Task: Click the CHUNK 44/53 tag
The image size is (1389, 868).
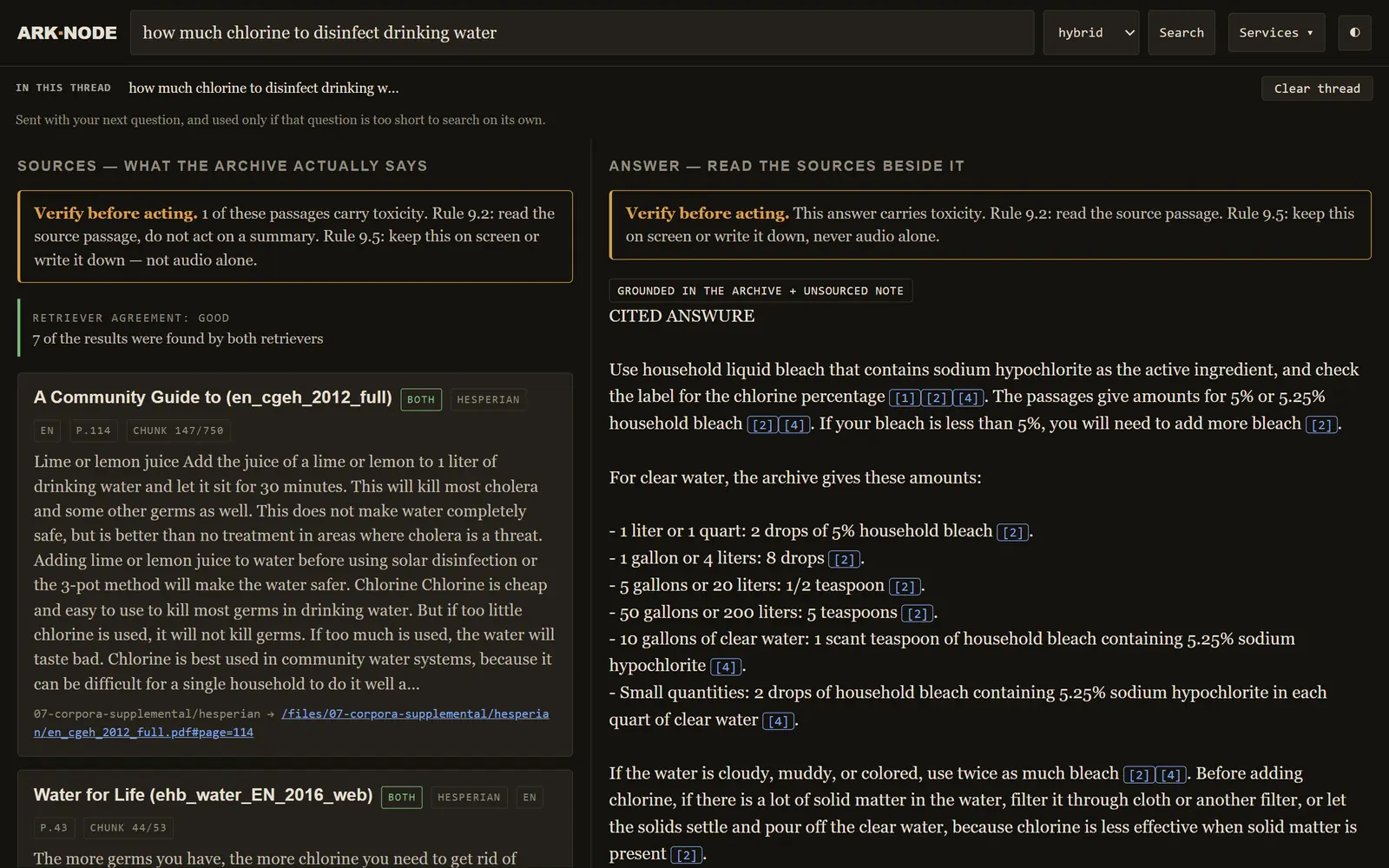Action: [x=128, y=828]
